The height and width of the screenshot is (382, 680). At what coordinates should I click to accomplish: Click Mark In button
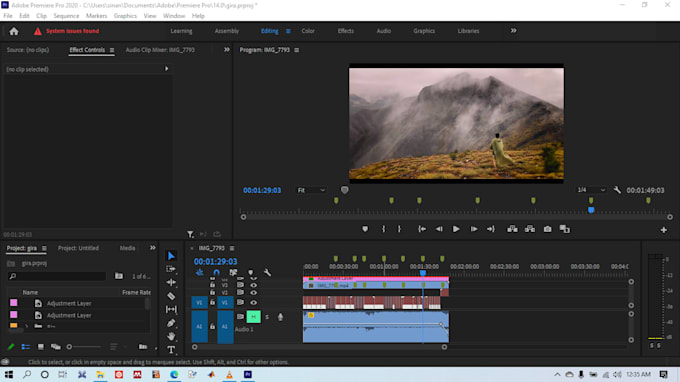[383, 229]
